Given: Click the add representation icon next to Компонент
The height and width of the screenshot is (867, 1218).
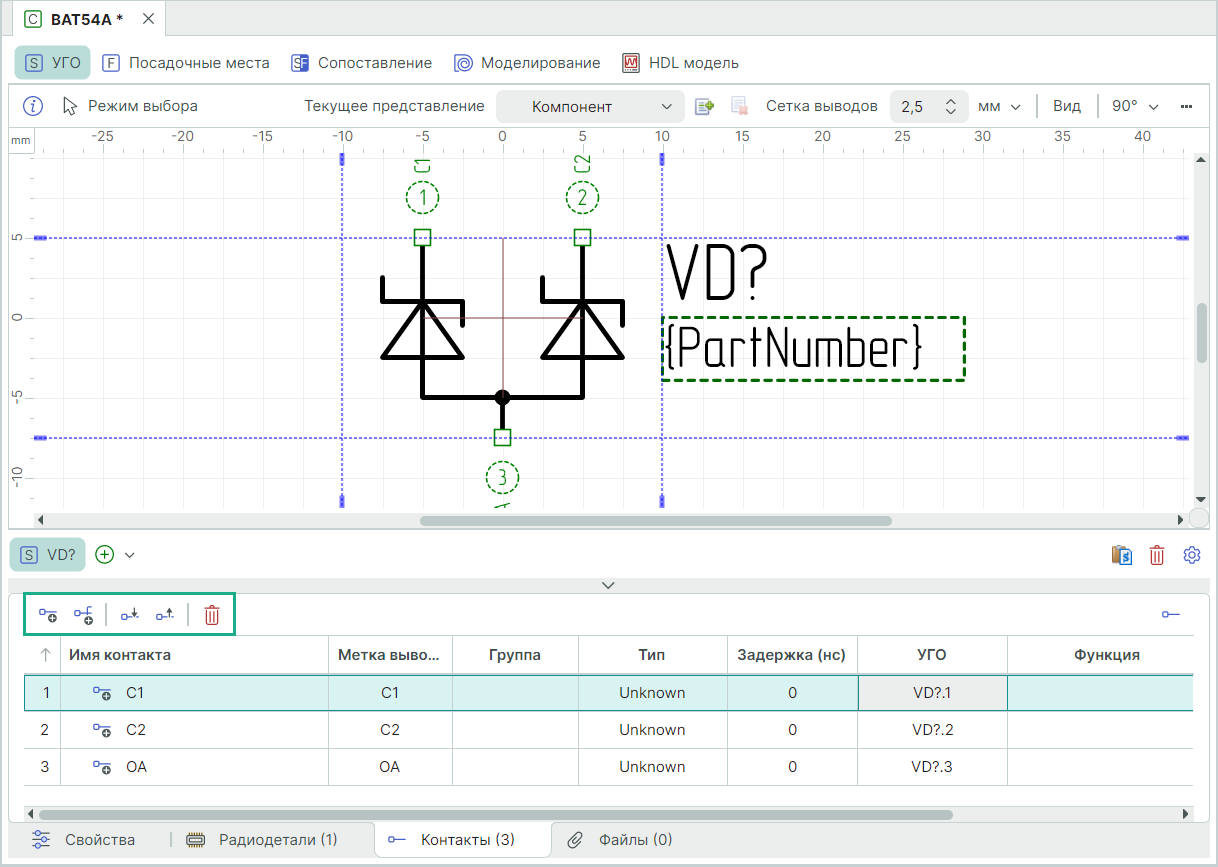Looking at the screenshot, I should click(x=705, y=106).
